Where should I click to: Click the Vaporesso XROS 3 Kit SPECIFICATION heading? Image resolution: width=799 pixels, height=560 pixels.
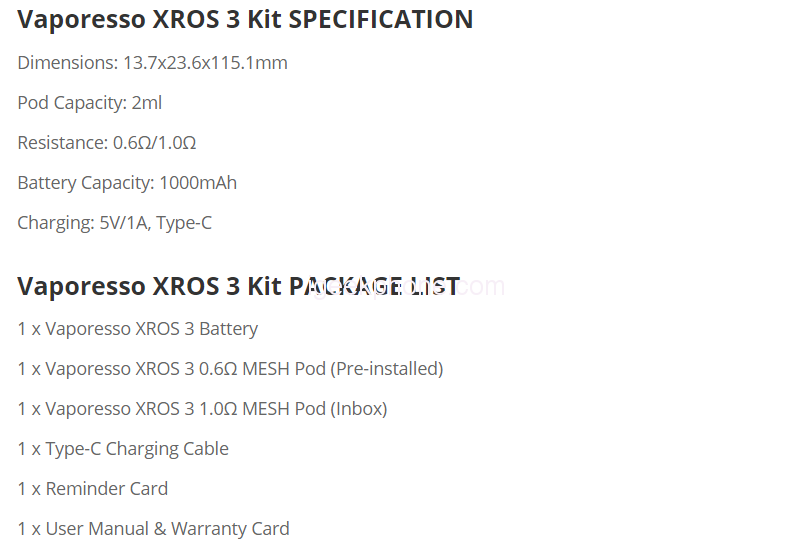[245, 19]
